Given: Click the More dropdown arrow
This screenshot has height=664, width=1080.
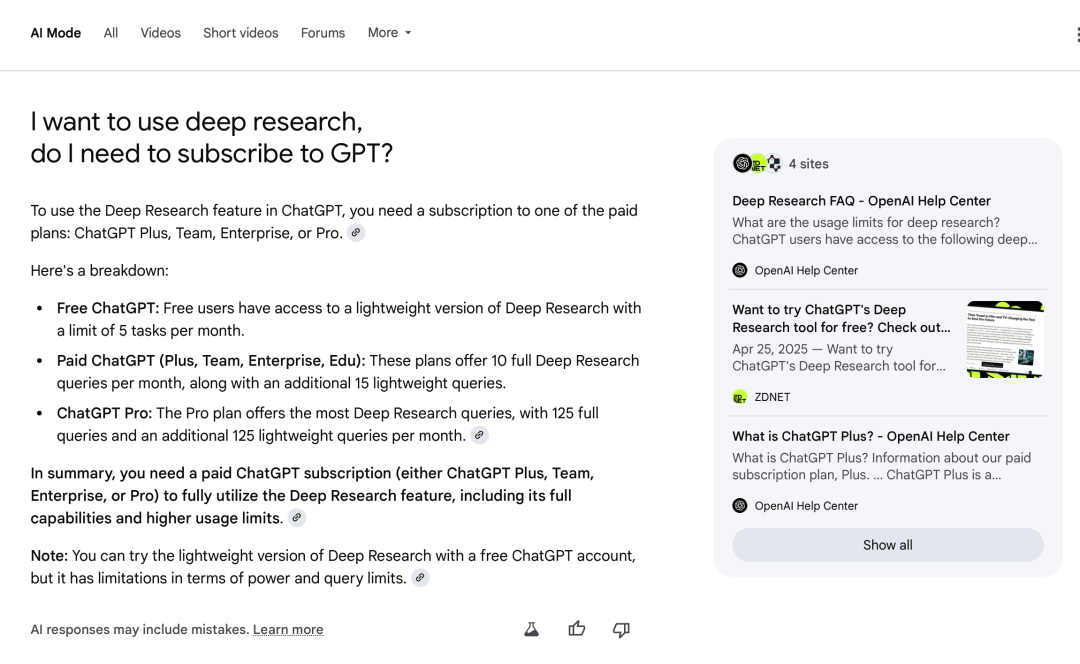Looking at the screenshot, I should [408, 33].
